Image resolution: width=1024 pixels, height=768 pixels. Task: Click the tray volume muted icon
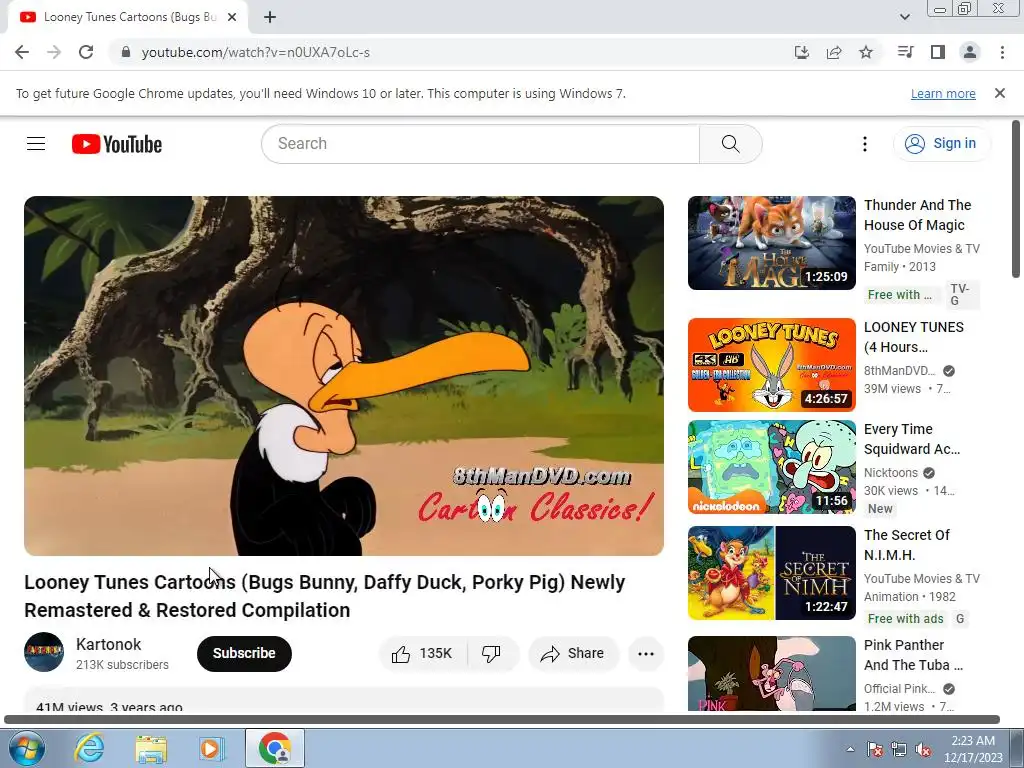pyautogui.click(x=923, y=750)
